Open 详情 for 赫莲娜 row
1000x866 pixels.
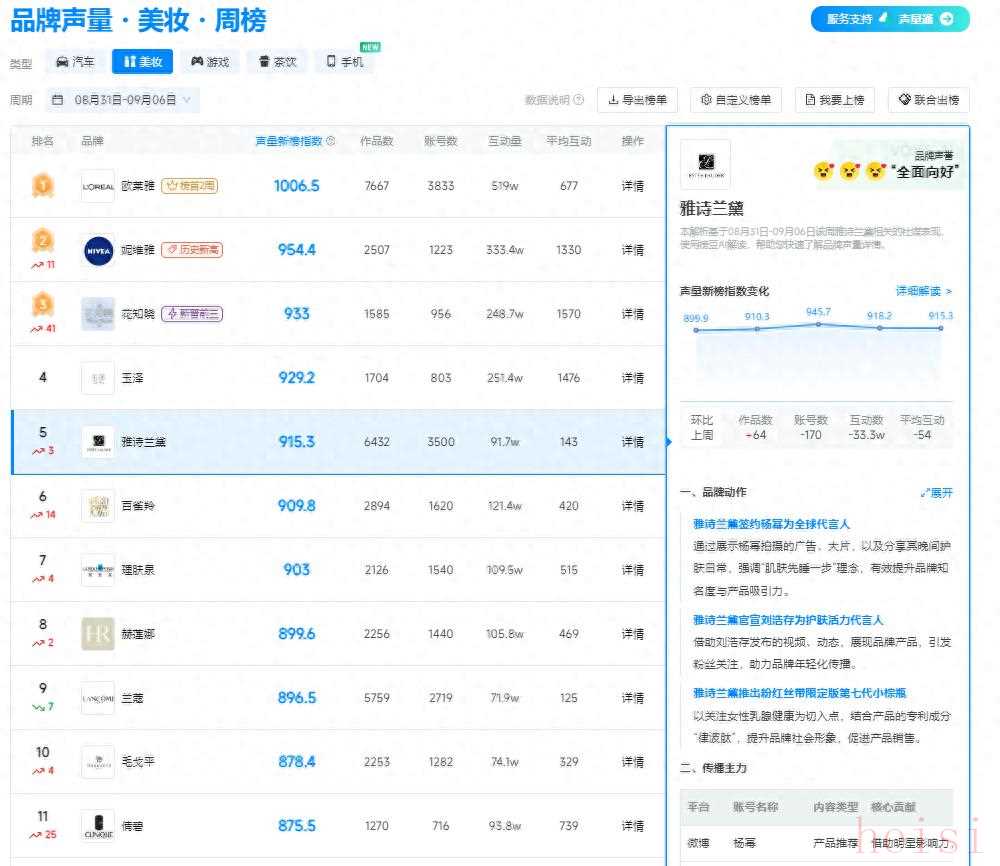coord(632,634)
